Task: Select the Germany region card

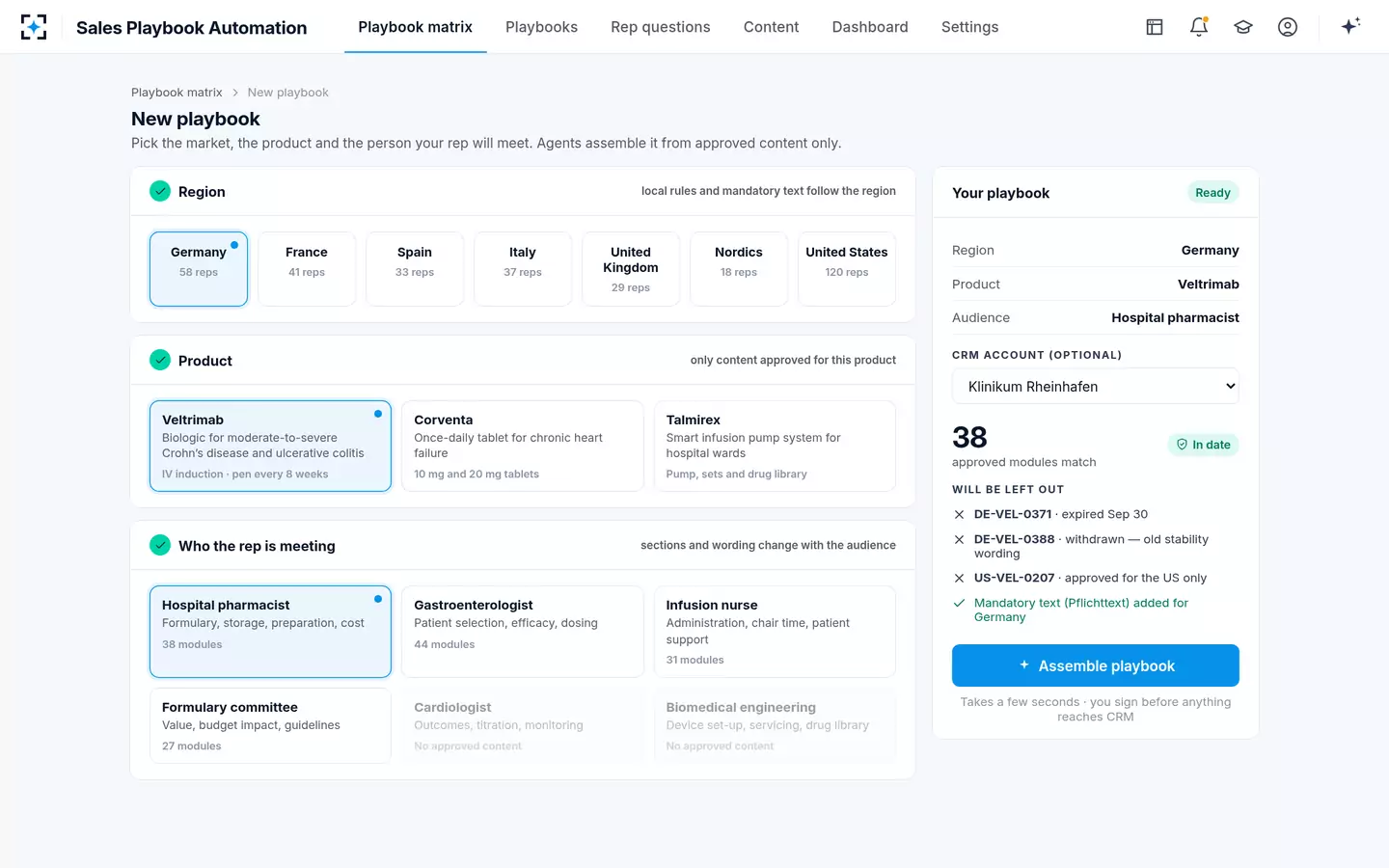Action: click(199, 269)
